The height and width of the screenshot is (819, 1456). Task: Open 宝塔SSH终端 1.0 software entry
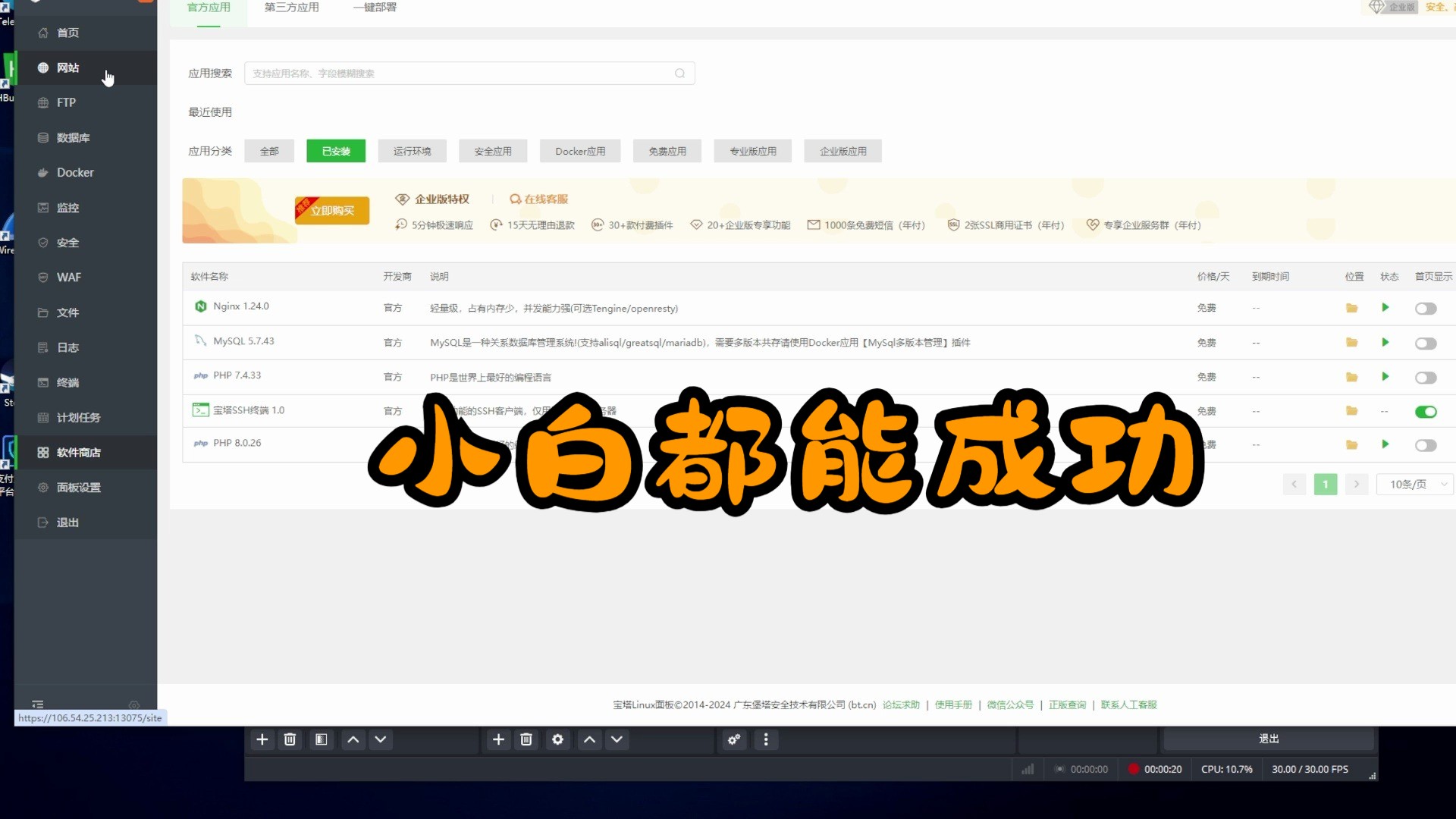pos(249,410)
